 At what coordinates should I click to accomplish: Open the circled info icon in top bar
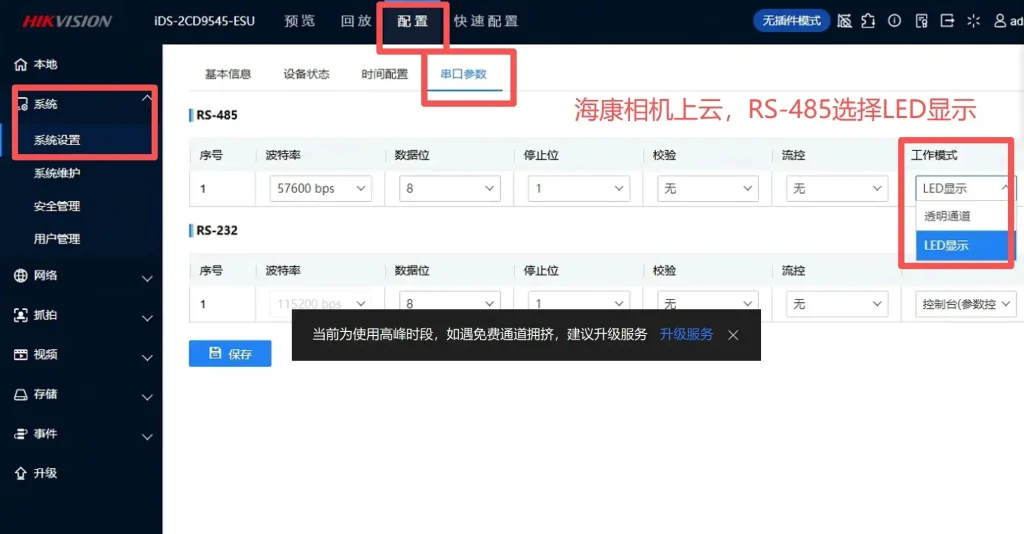895,21
